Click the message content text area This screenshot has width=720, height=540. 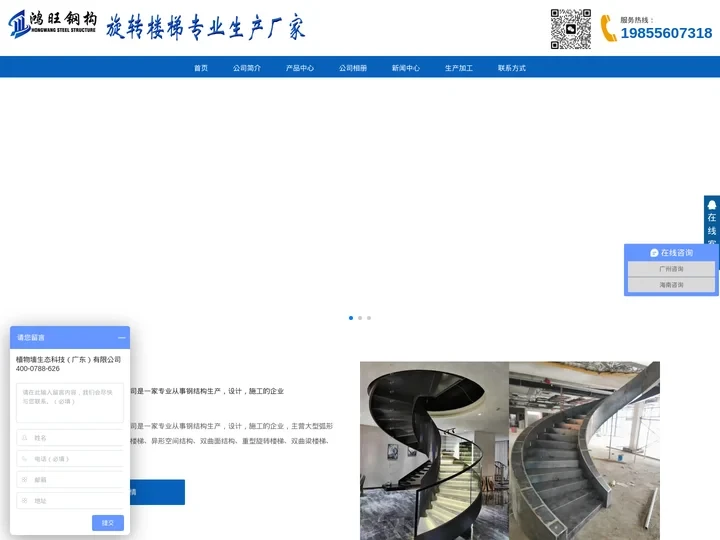(x=70, y=403)
